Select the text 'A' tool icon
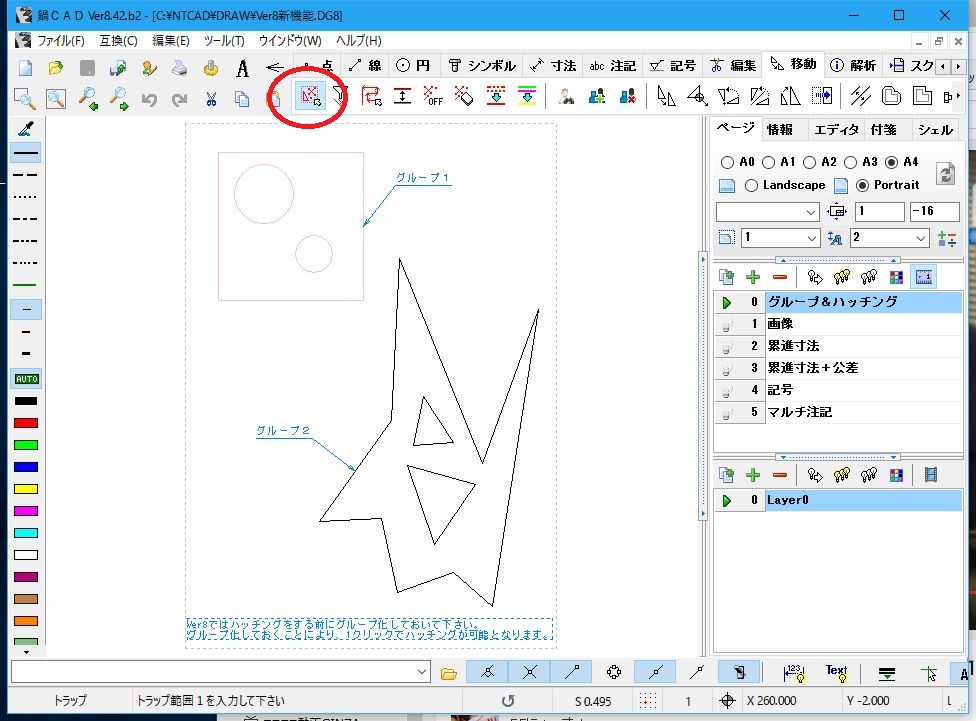The width and height of the screenshot is (976, 721). pos(242,67)
